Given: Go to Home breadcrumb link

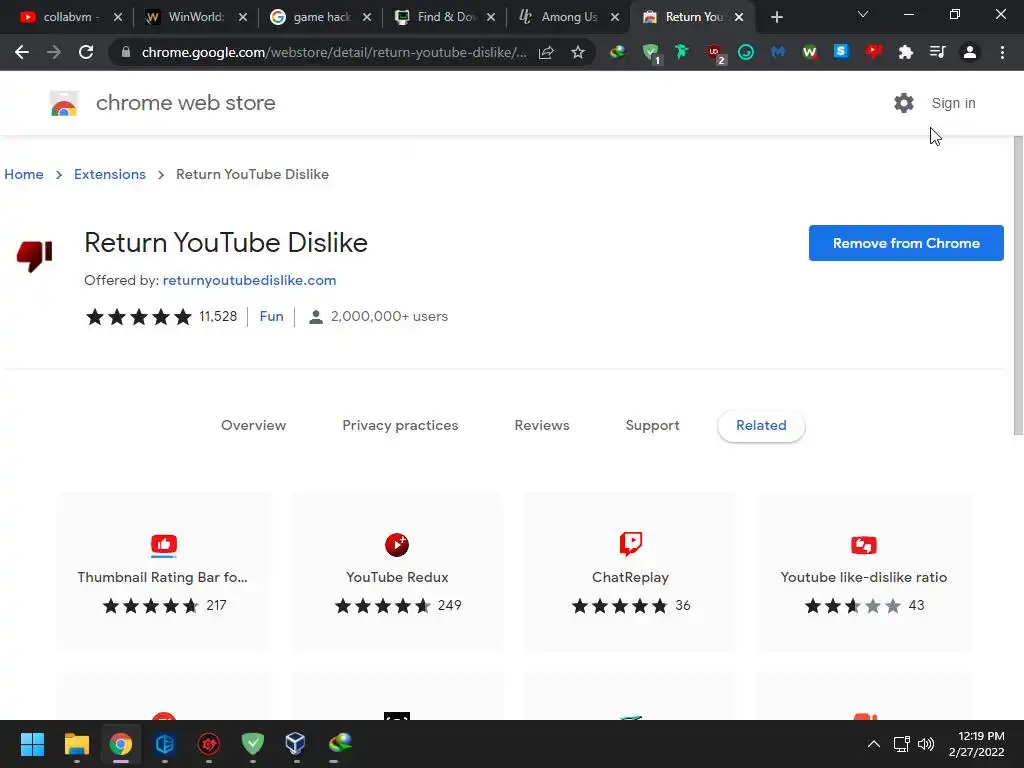Looking at the screenshot, I should 24,174.
